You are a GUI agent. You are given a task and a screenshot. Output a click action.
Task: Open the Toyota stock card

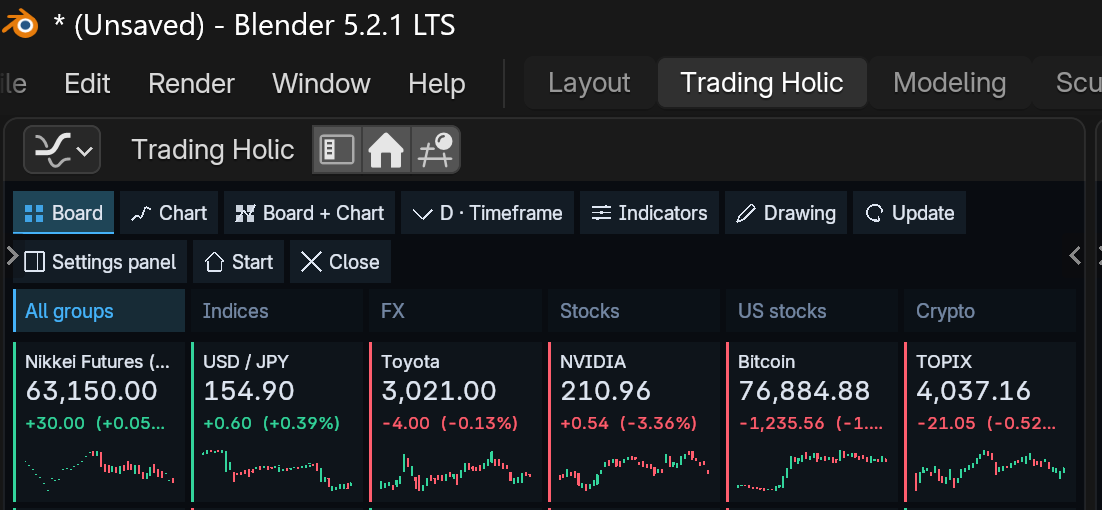[x=455, y=422]
